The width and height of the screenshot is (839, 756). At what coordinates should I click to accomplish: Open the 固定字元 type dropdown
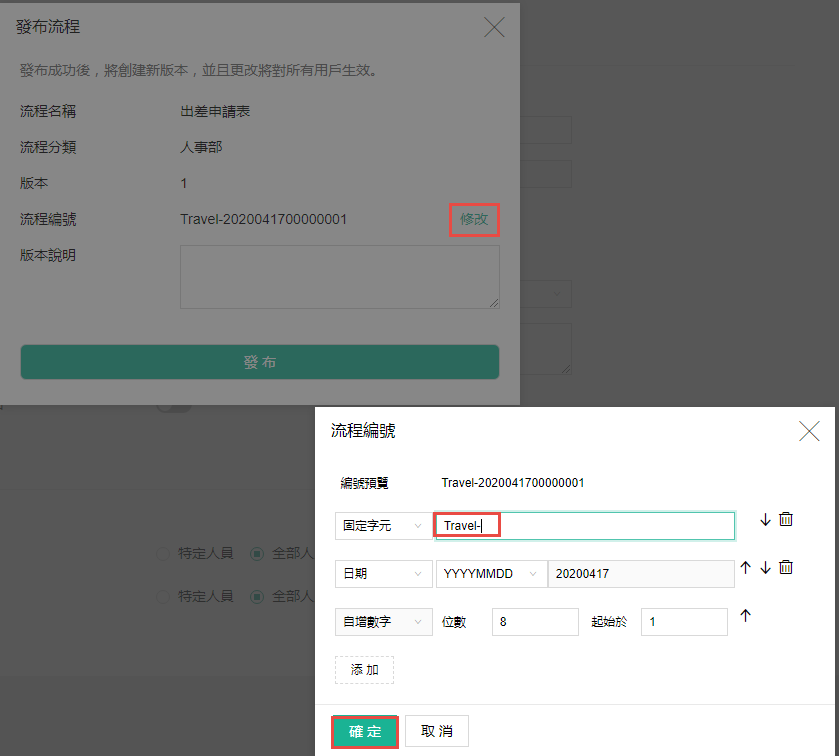click(383, 526)
